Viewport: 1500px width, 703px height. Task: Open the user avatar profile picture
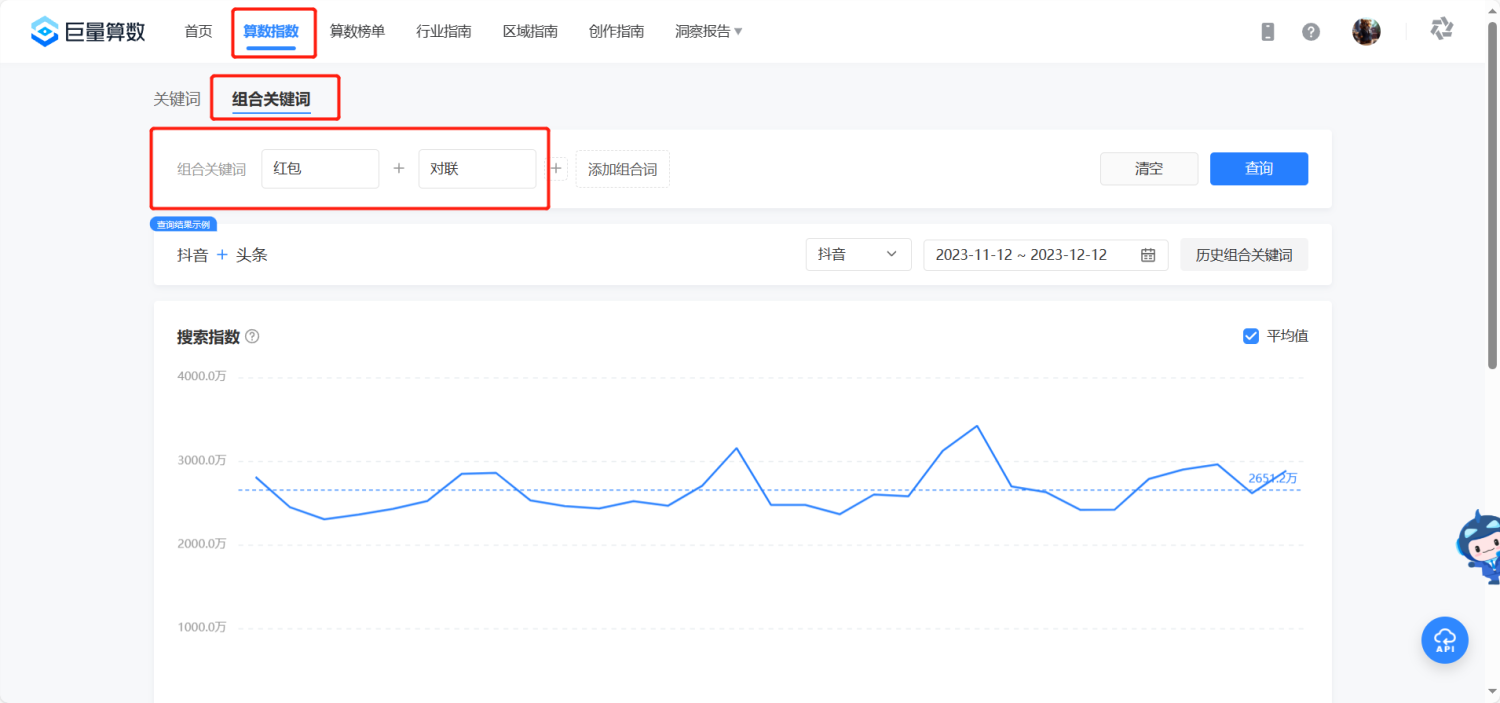point(1366,32)
